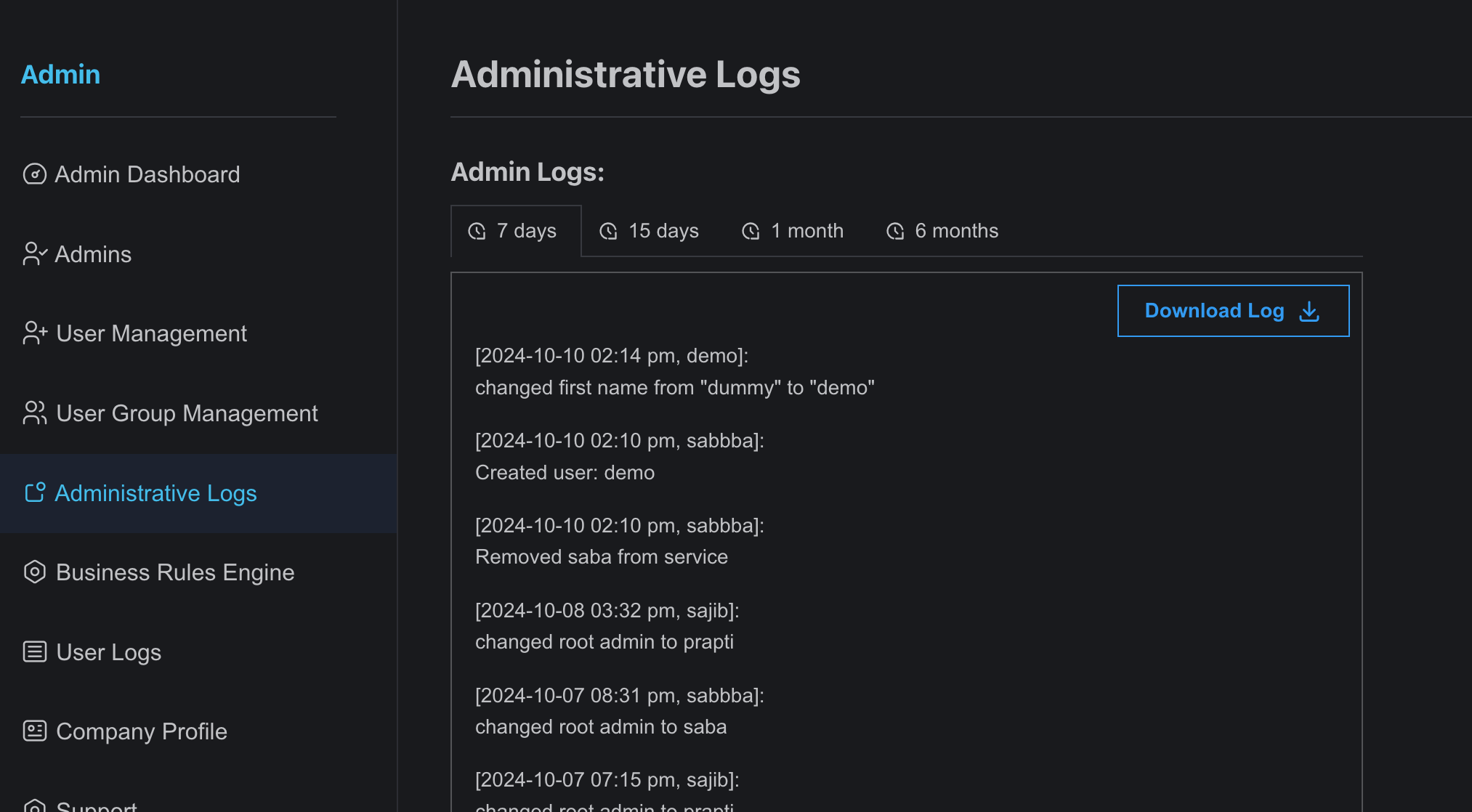Click the Business Rules Engine hexagon icon
This screenshot has height=812, width=1472.
tap(35, 572)
